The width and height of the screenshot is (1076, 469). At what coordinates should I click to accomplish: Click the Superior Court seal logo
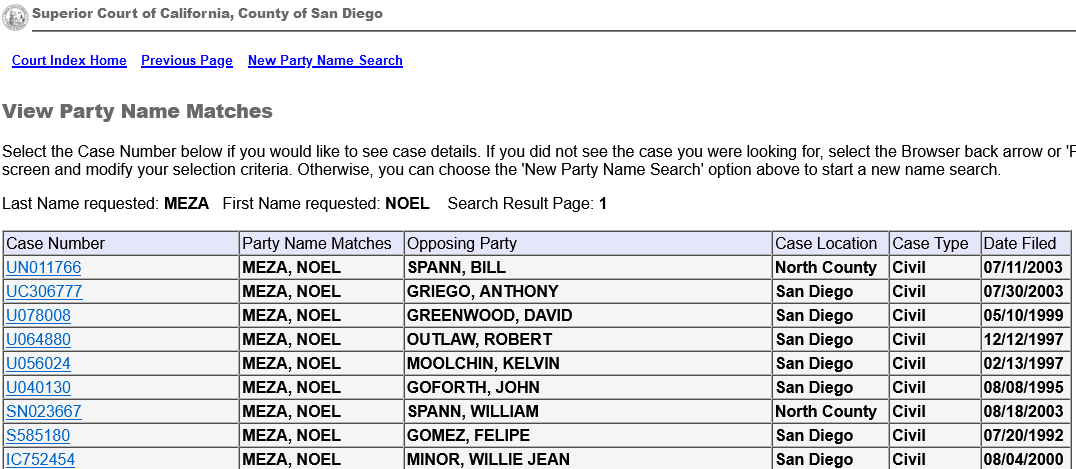[x=15, y=16]
